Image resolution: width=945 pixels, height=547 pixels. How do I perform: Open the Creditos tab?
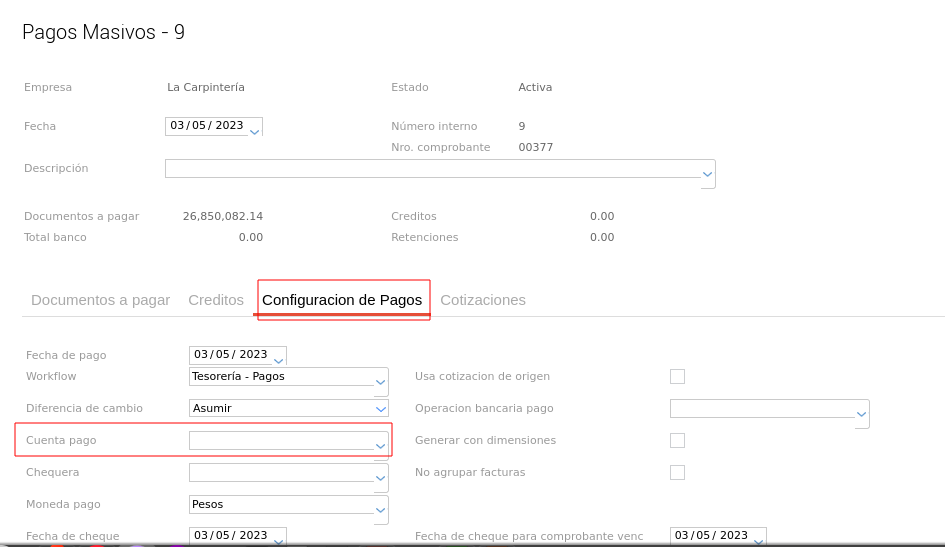point(216,300)
